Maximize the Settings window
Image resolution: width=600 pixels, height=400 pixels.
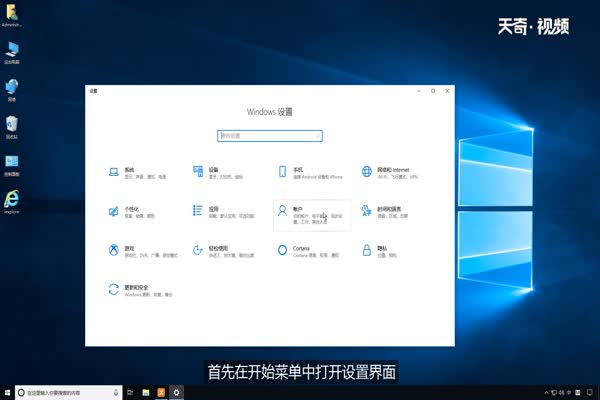433,91
